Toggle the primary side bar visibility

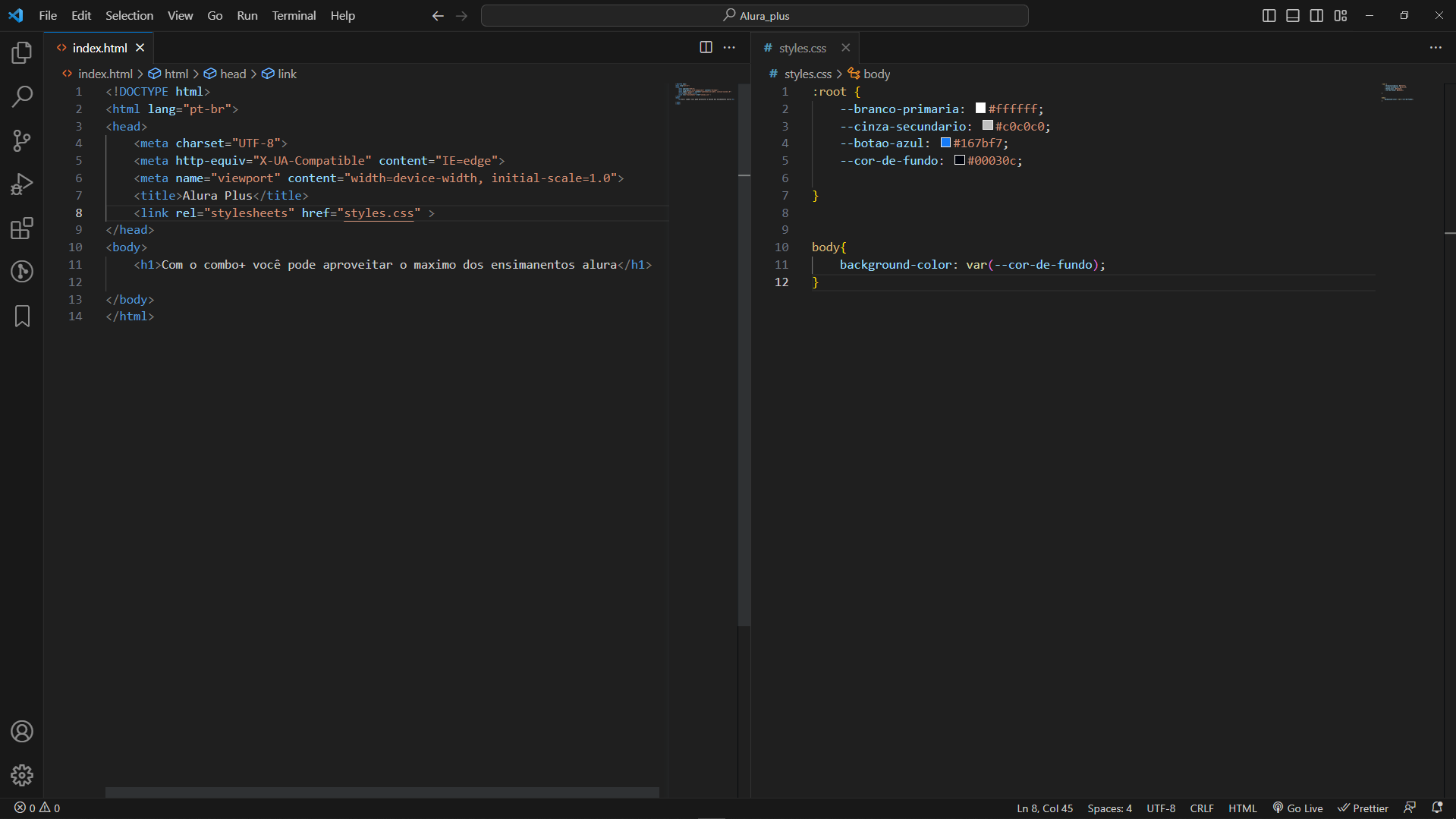click(x=1269, y=16)
